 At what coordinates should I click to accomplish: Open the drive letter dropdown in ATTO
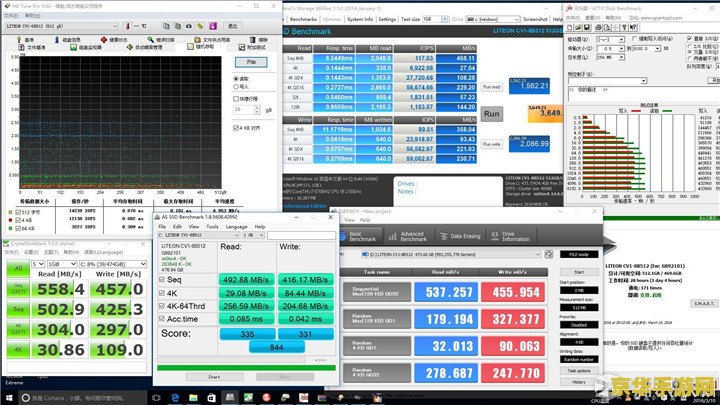[610, 39]
